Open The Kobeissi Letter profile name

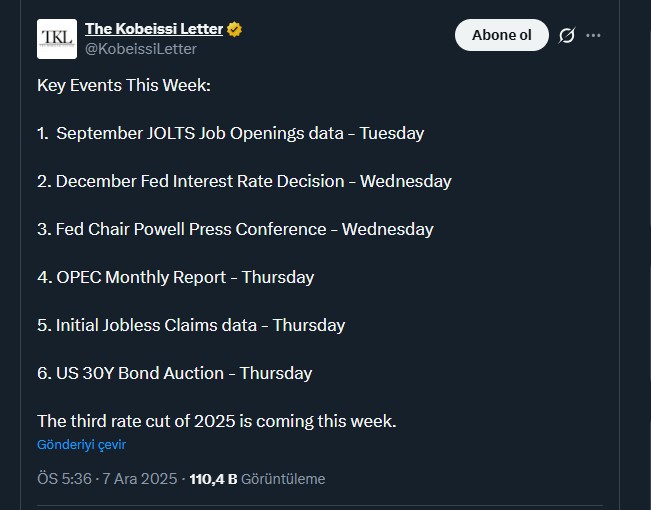pos(153,29)
